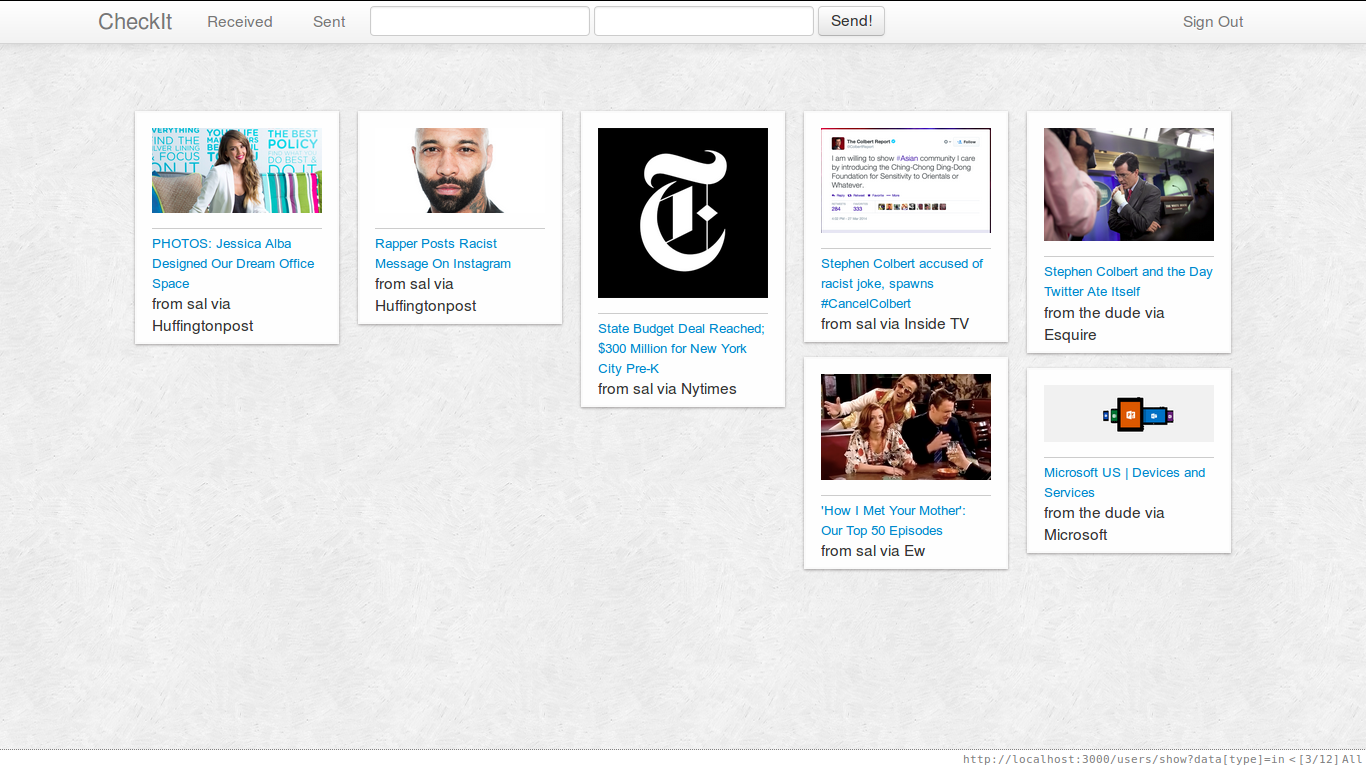This screenshot has width=1366, height=768.
Task: Click the New York Times T logo image
Action: pyautogui.click(x=683, y=213)
